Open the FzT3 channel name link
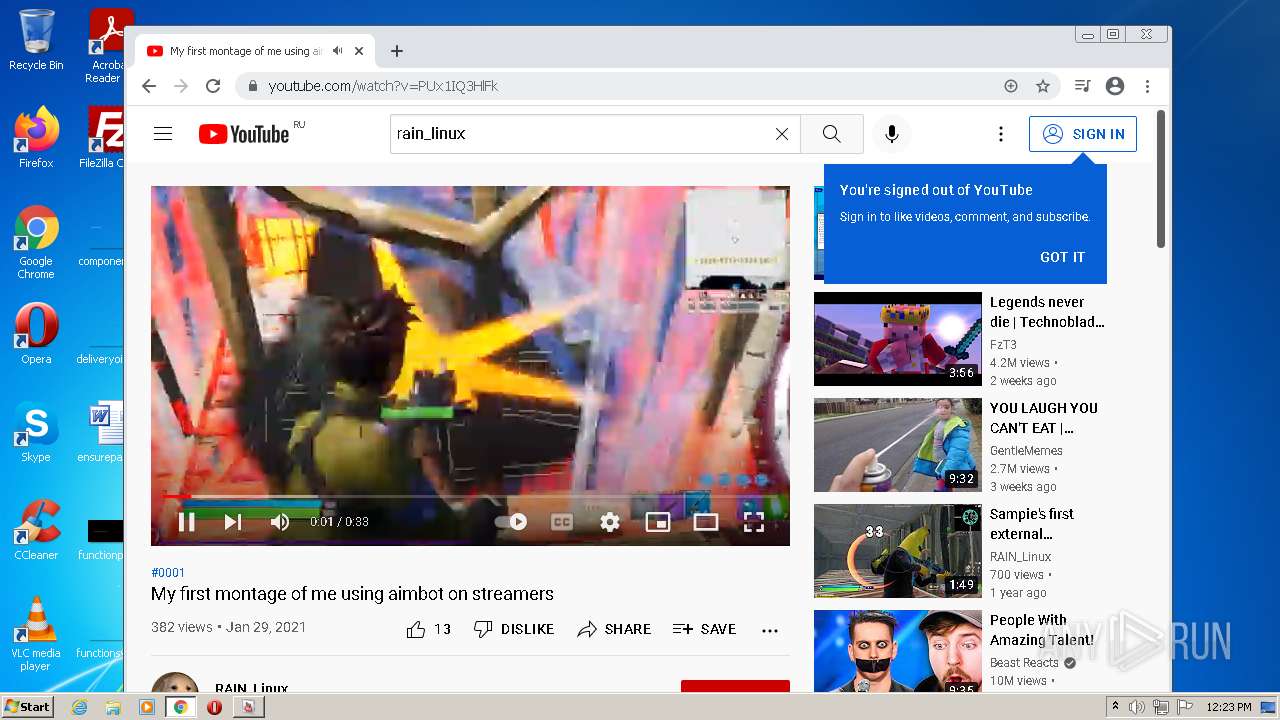 [1003, 345]
